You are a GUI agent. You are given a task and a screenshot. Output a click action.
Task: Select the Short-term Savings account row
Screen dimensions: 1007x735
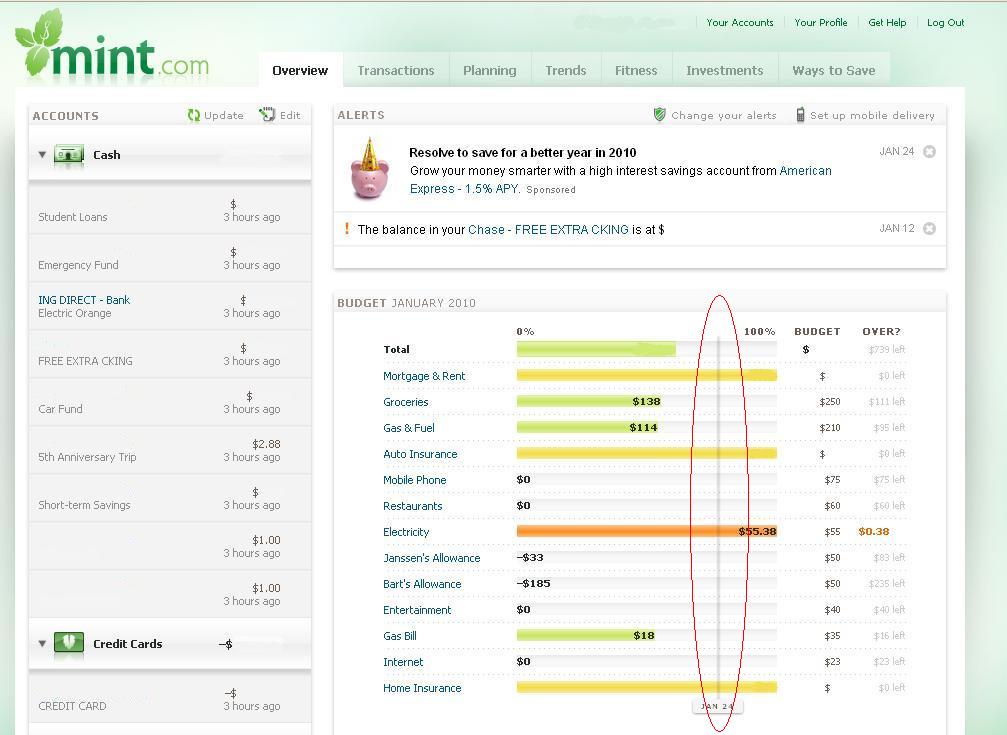[170, 499]
